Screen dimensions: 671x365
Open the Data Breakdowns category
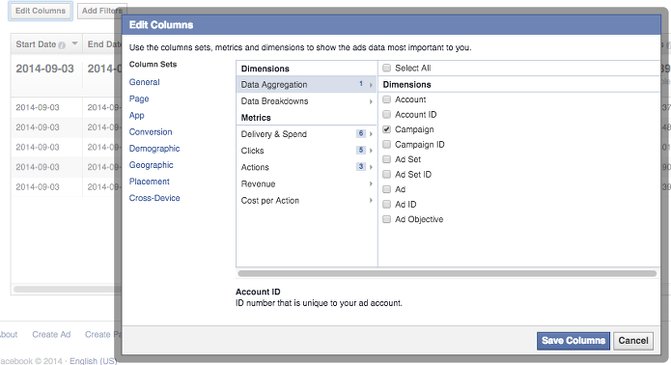click(306, 101)
